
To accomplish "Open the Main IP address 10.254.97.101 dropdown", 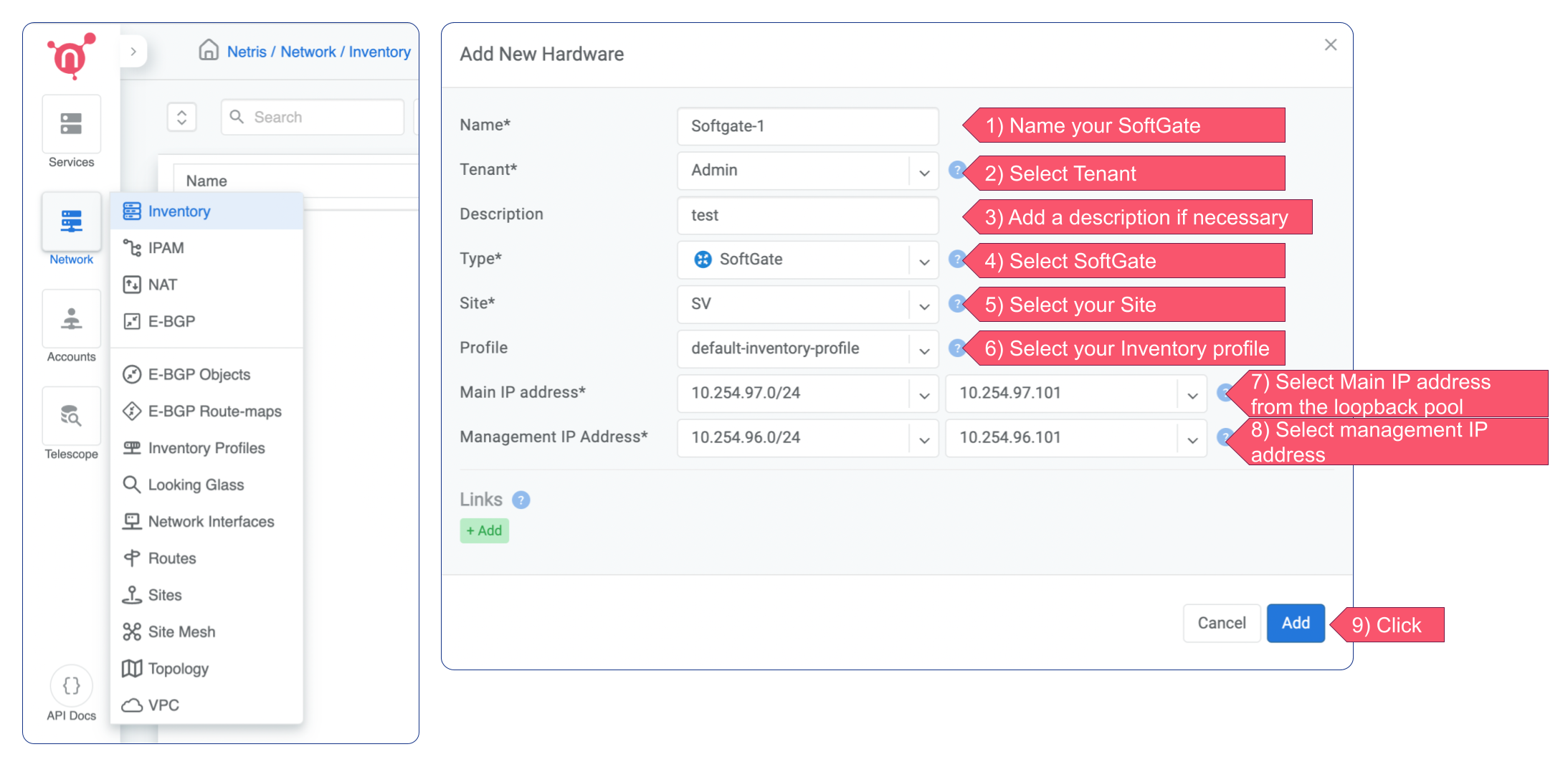I will tap(1075, 393).
